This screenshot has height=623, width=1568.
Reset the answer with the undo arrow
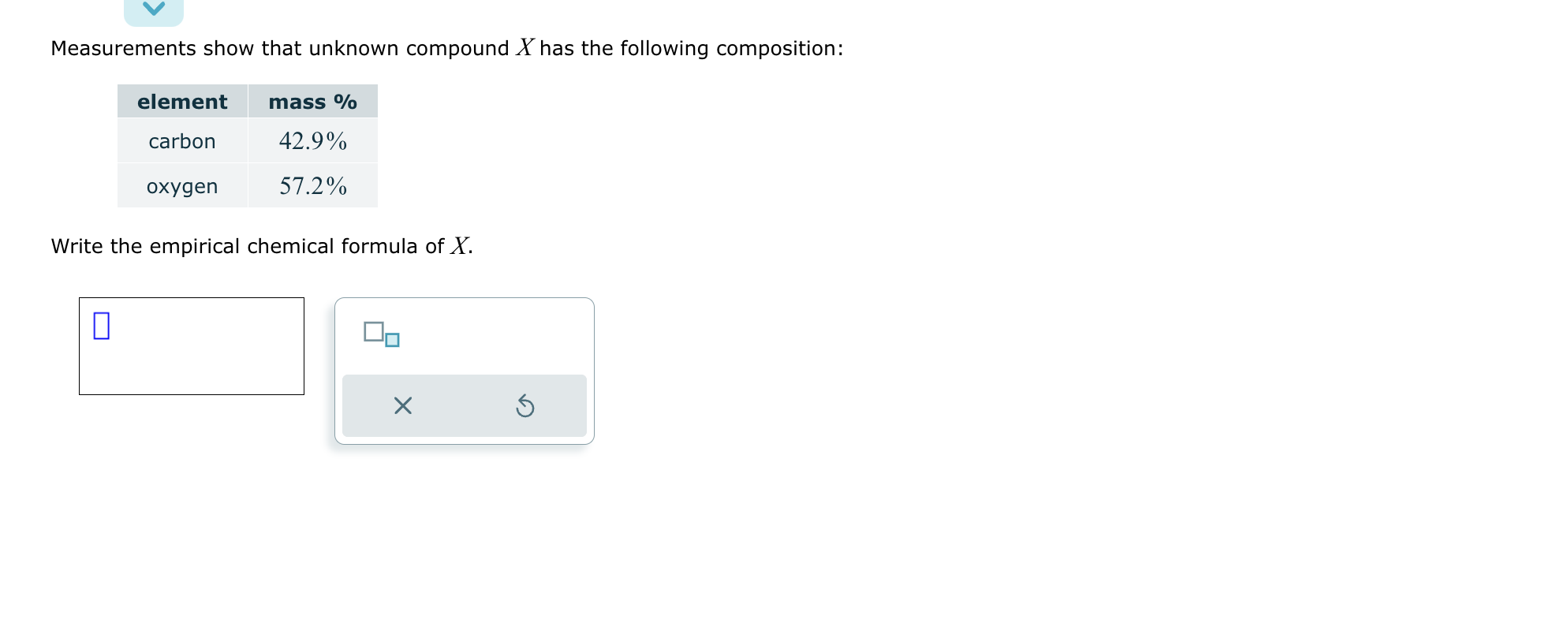tap(525, 406)
